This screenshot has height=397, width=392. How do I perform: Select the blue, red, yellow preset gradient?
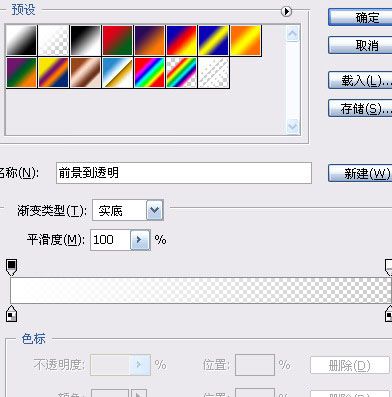(181, 40)
